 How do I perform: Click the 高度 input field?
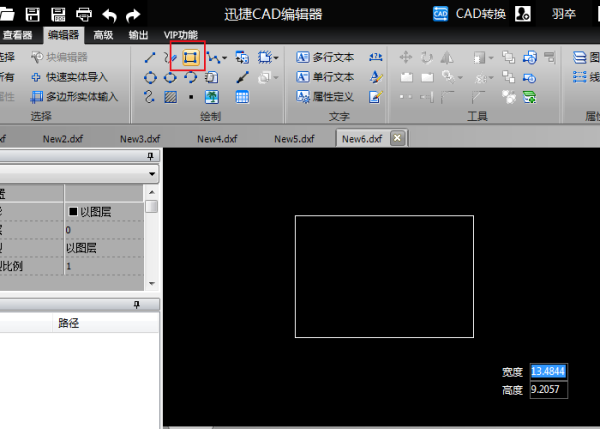[x=548, y=390]
